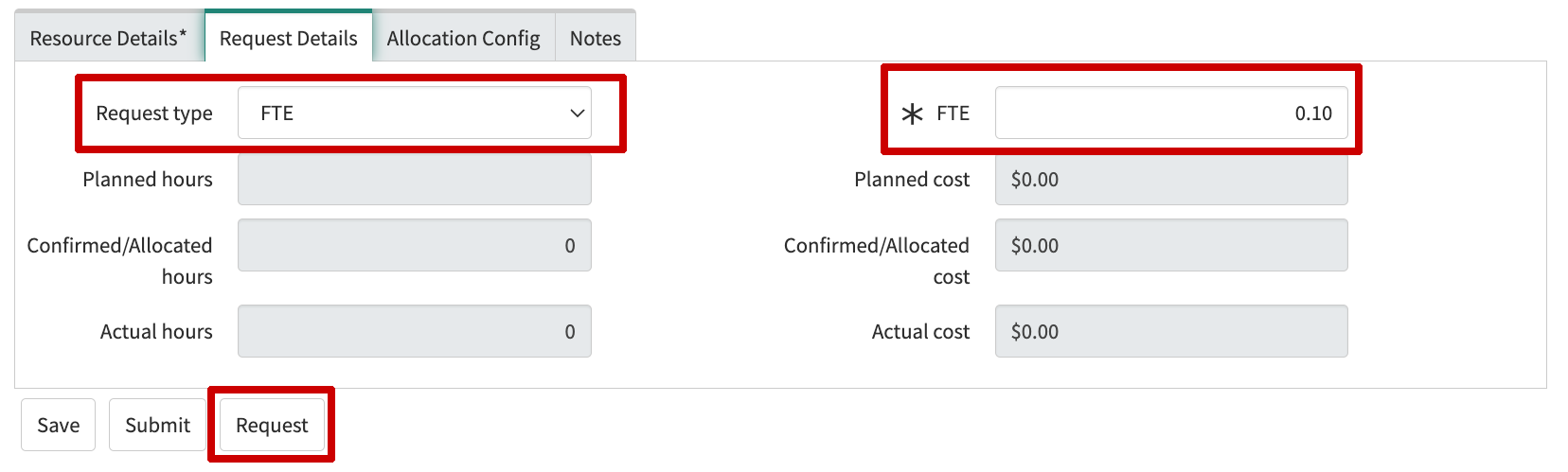The height and width of the screenshot is (472, 1568).
Task: Open the Allocation Config tab
Action: 463,39
